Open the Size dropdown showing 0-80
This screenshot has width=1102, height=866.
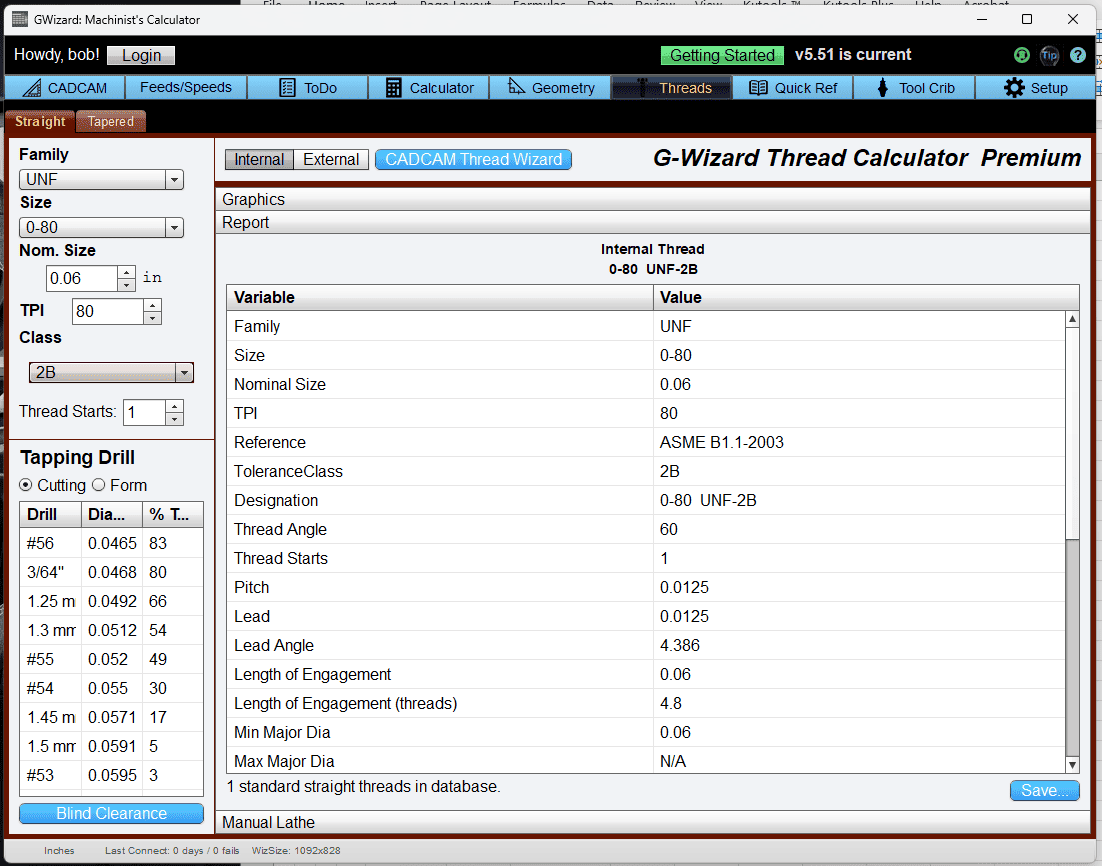(x=174, y=227)
